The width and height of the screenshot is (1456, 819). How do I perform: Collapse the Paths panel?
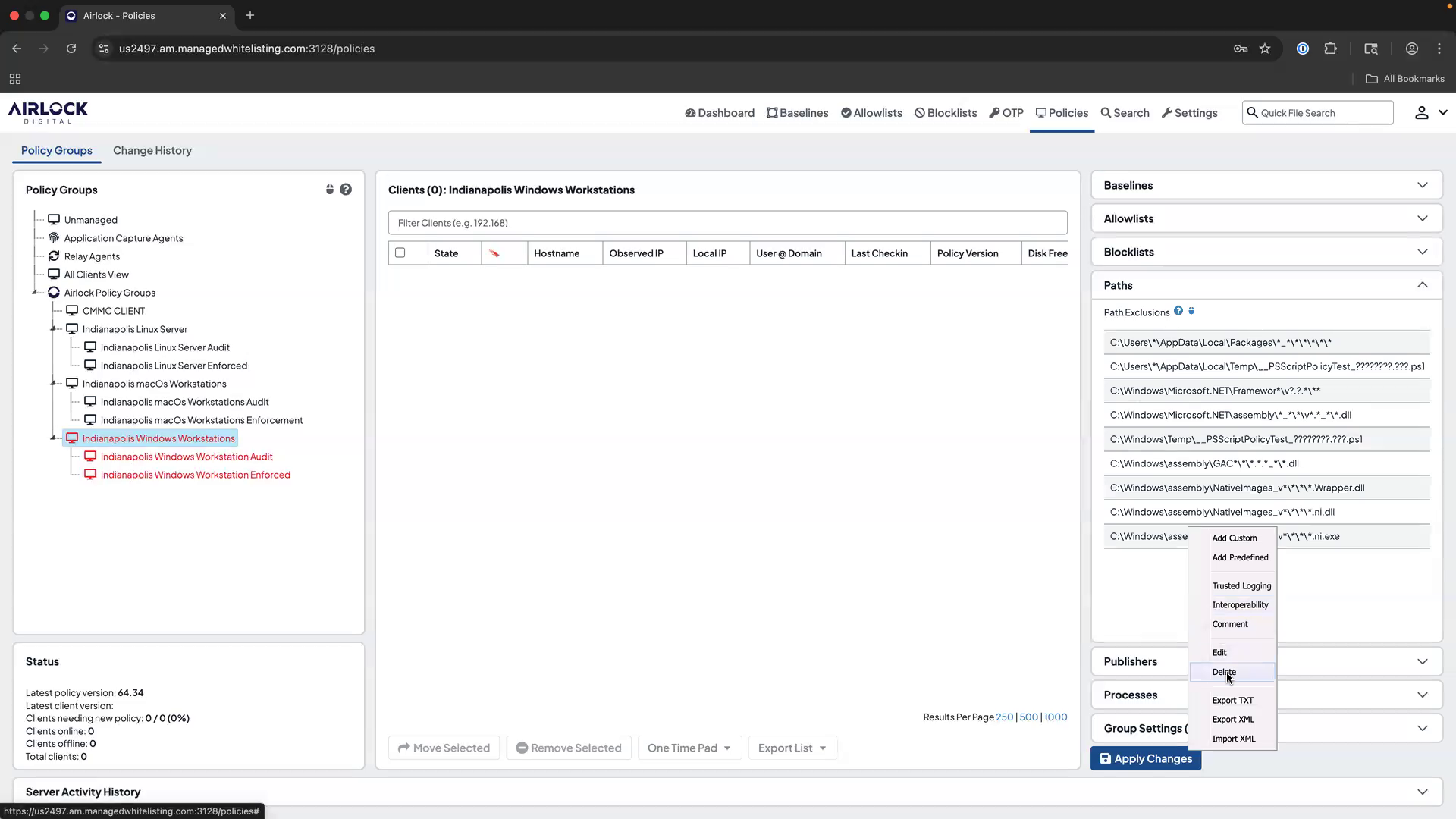1423,284
